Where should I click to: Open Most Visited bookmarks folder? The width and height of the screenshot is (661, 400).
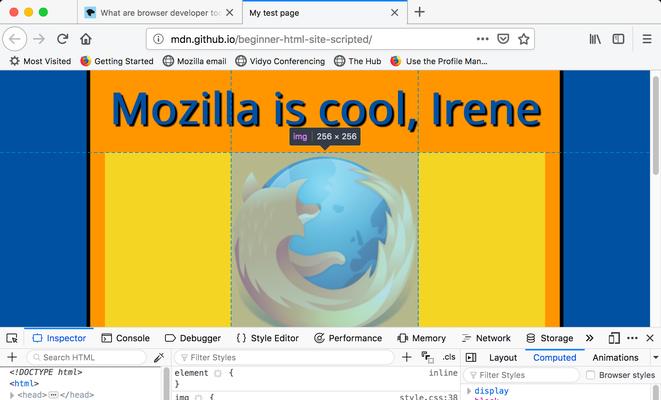click(x=40, y=61)
